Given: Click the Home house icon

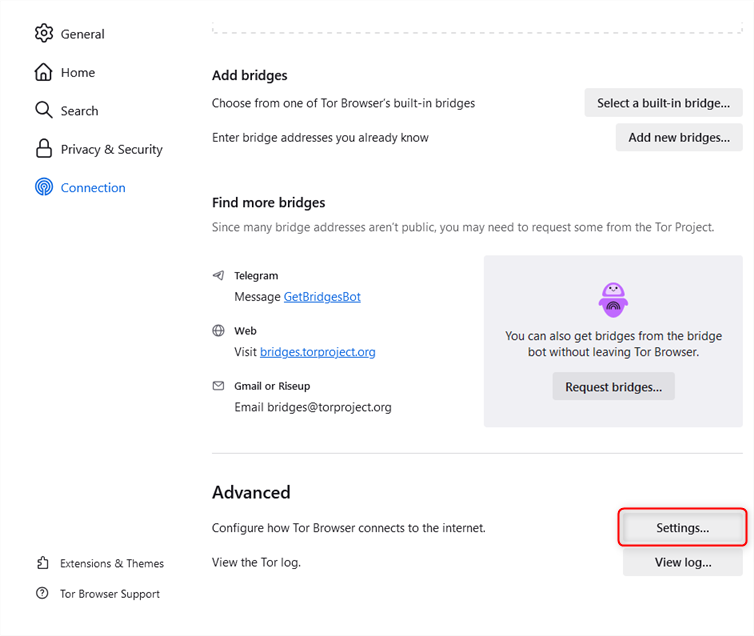Looking at the screenshot, I should tap(43, 72).
